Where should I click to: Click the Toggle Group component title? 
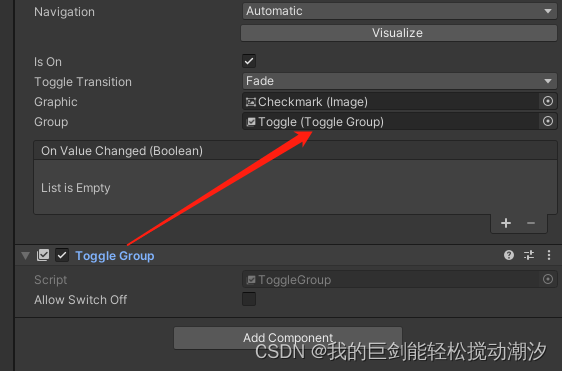pos(115,256)
